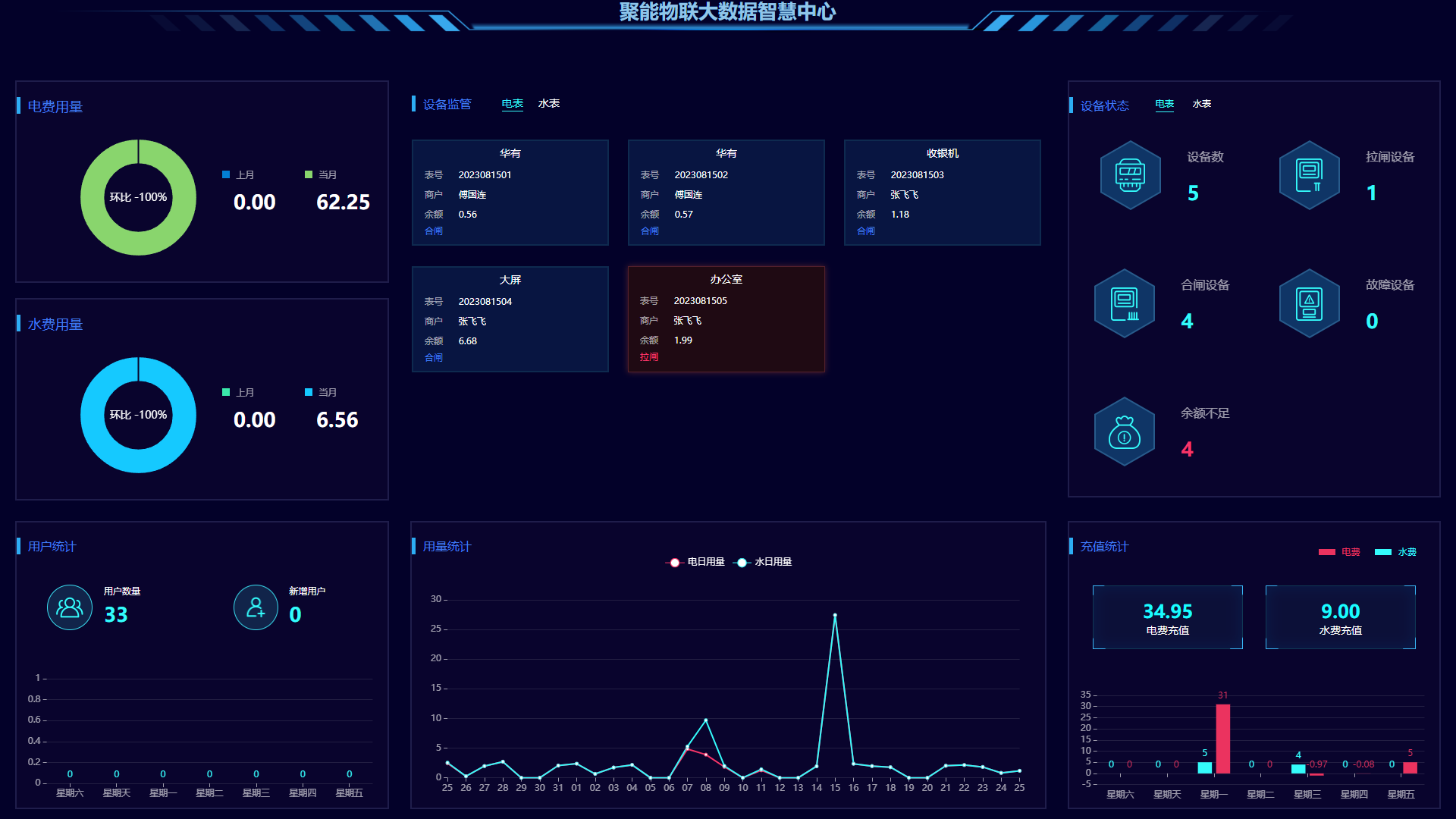Click the 聚能物联大数据智慧中心 title
The width and height of the screenshot is (1456, 819).
pyautogui.click(x=727, y=12)
